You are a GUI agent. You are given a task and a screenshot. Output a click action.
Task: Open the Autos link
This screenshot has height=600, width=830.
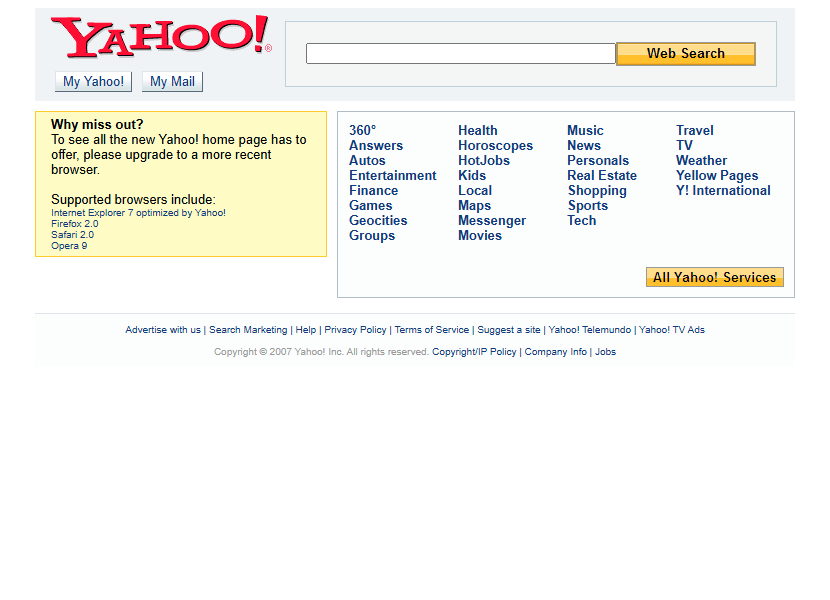click(367, 160)
